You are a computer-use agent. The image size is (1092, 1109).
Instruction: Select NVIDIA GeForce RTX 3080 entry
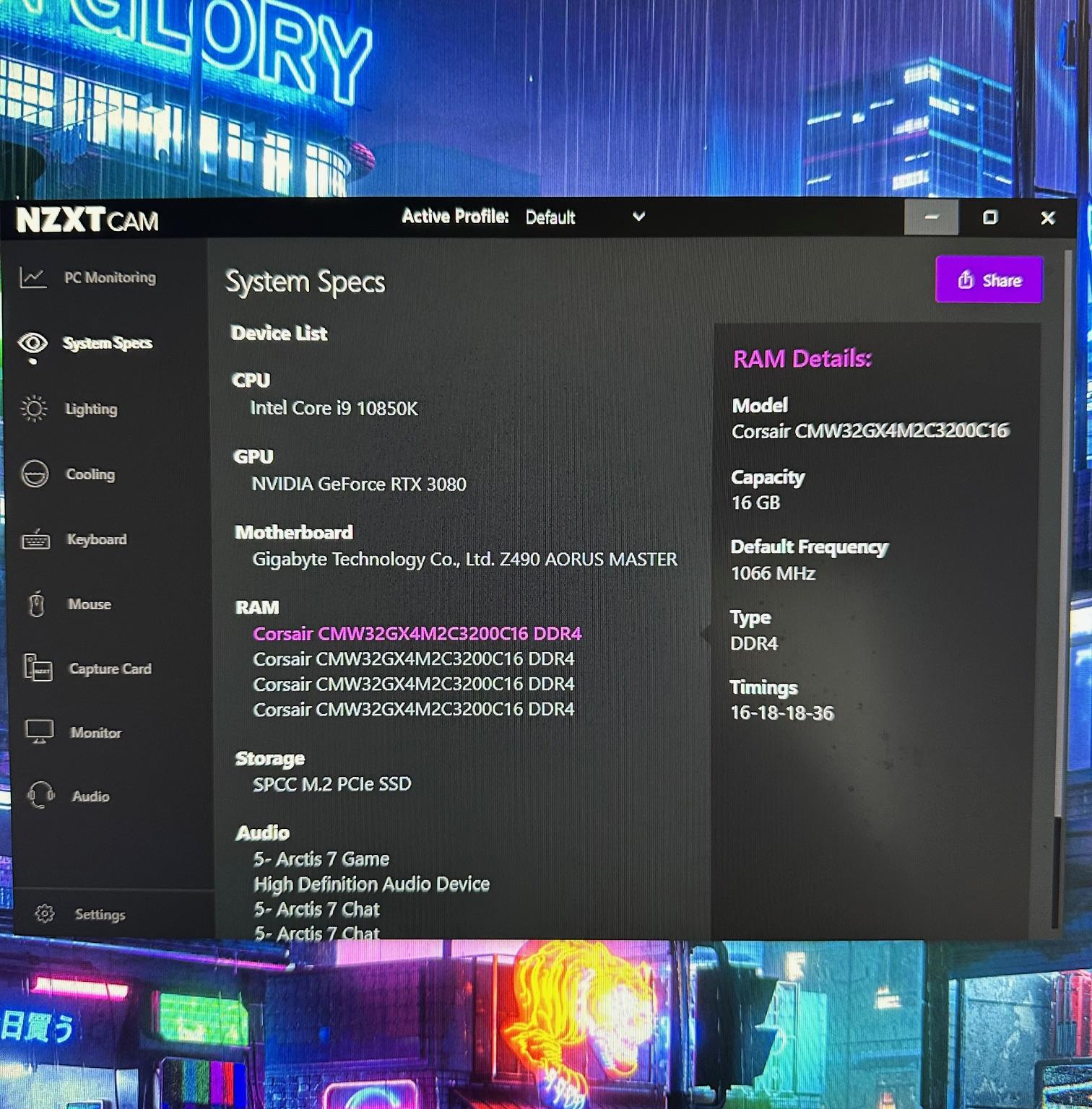click(359, 484)
